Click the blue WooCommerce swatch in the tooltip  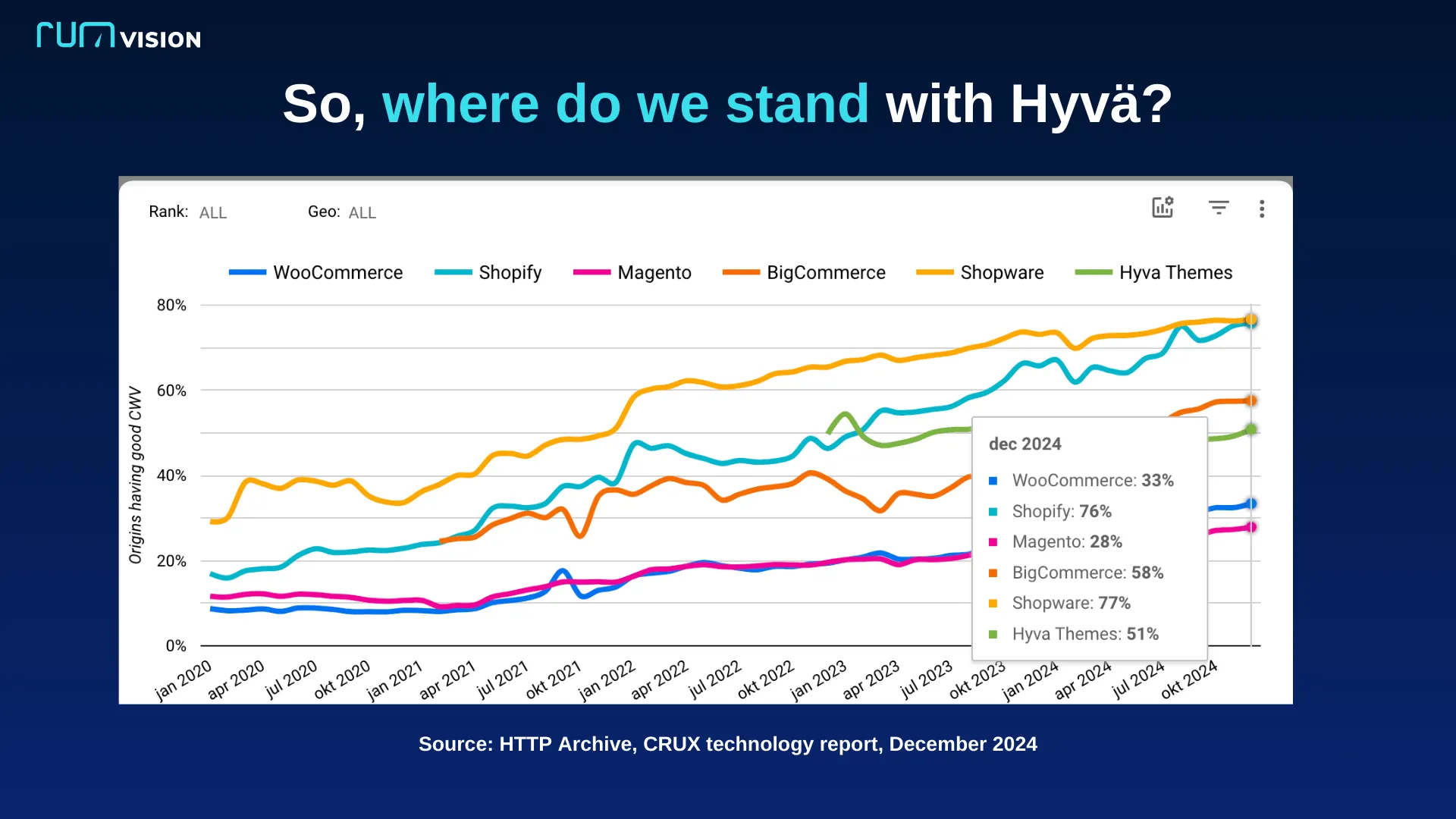click(x=993, y=481)
